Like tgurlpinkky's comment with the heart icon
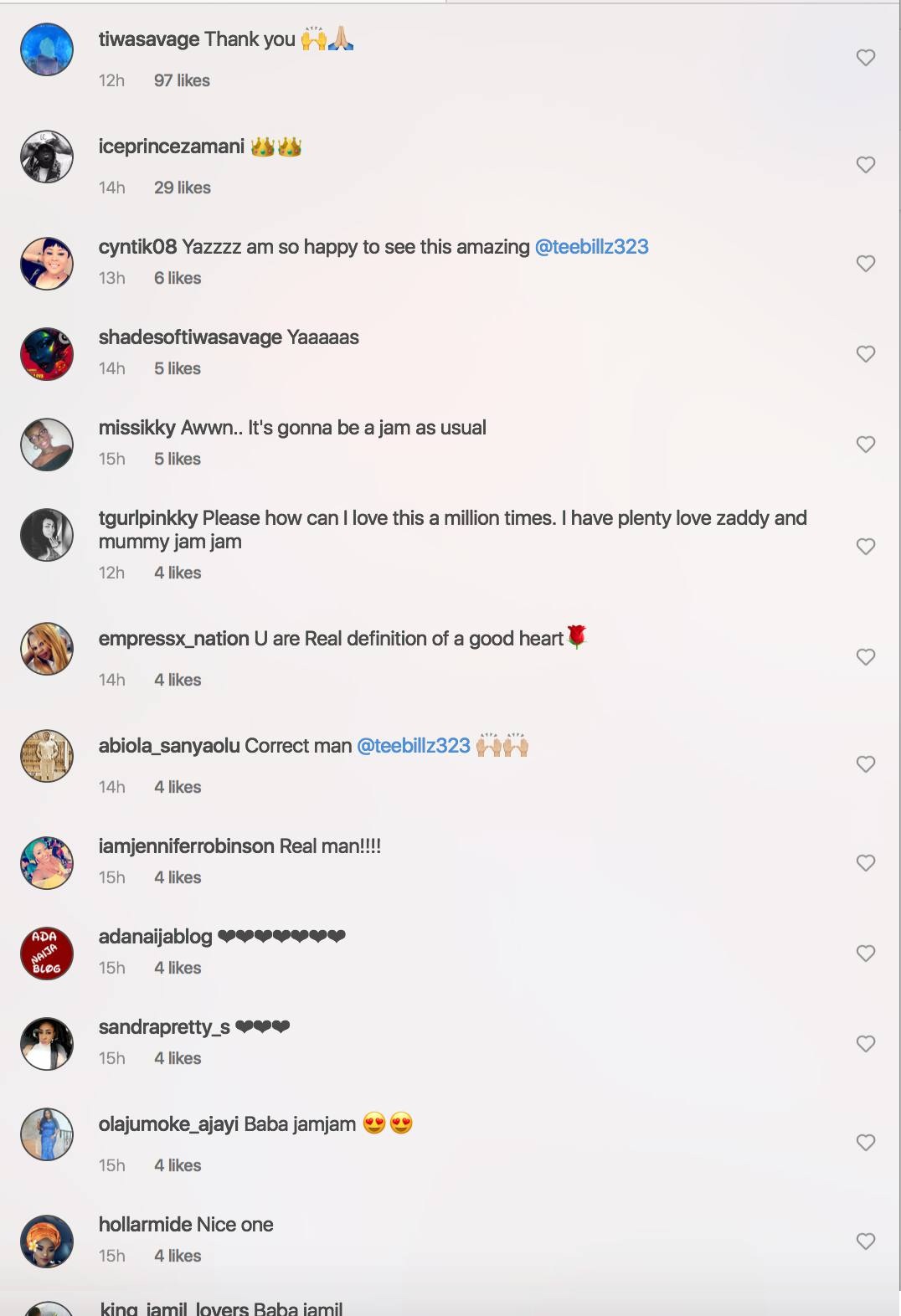 866,546
